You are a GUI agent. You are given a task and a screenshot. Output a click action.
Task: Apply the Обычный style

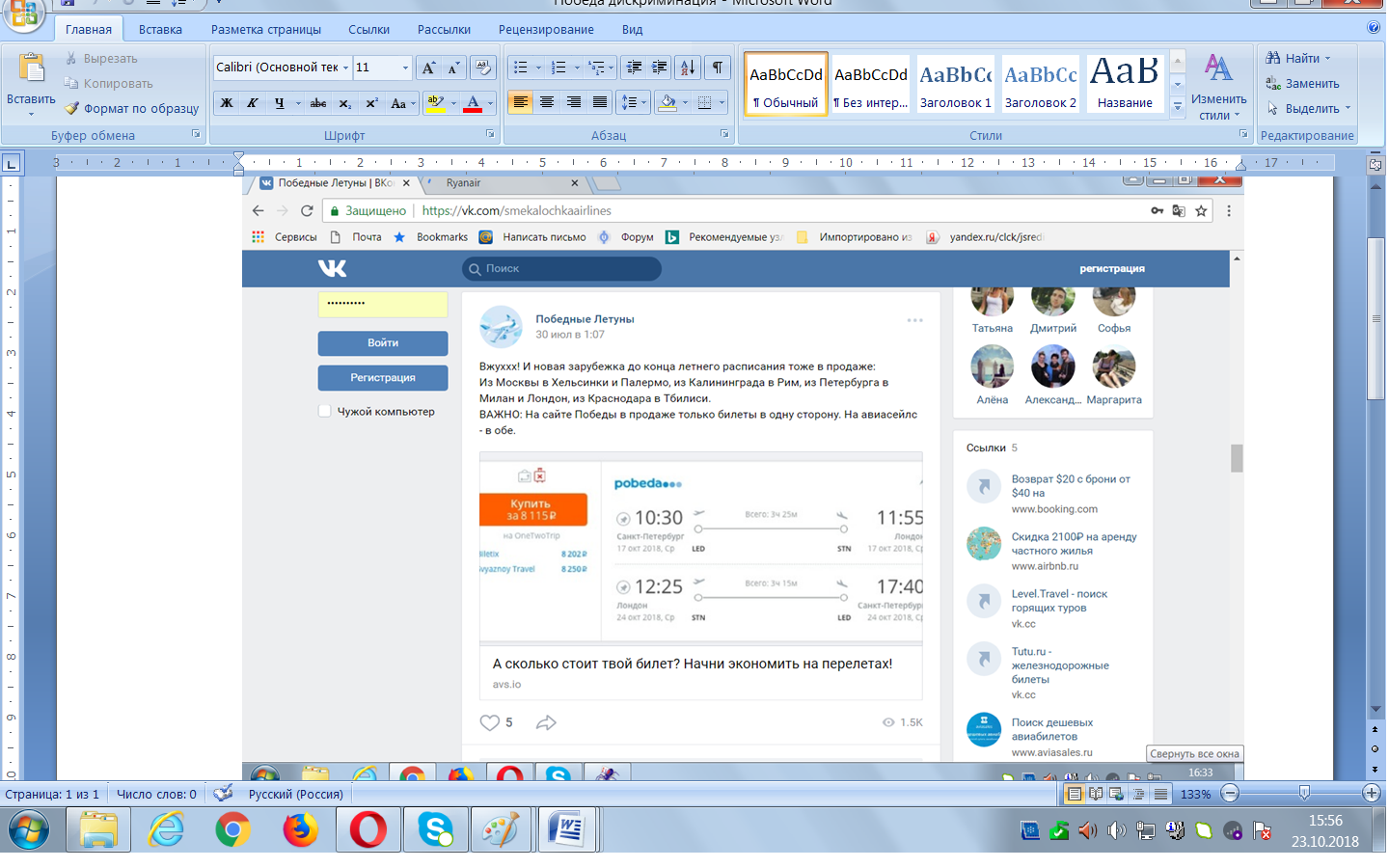click(x=786, y=85)
